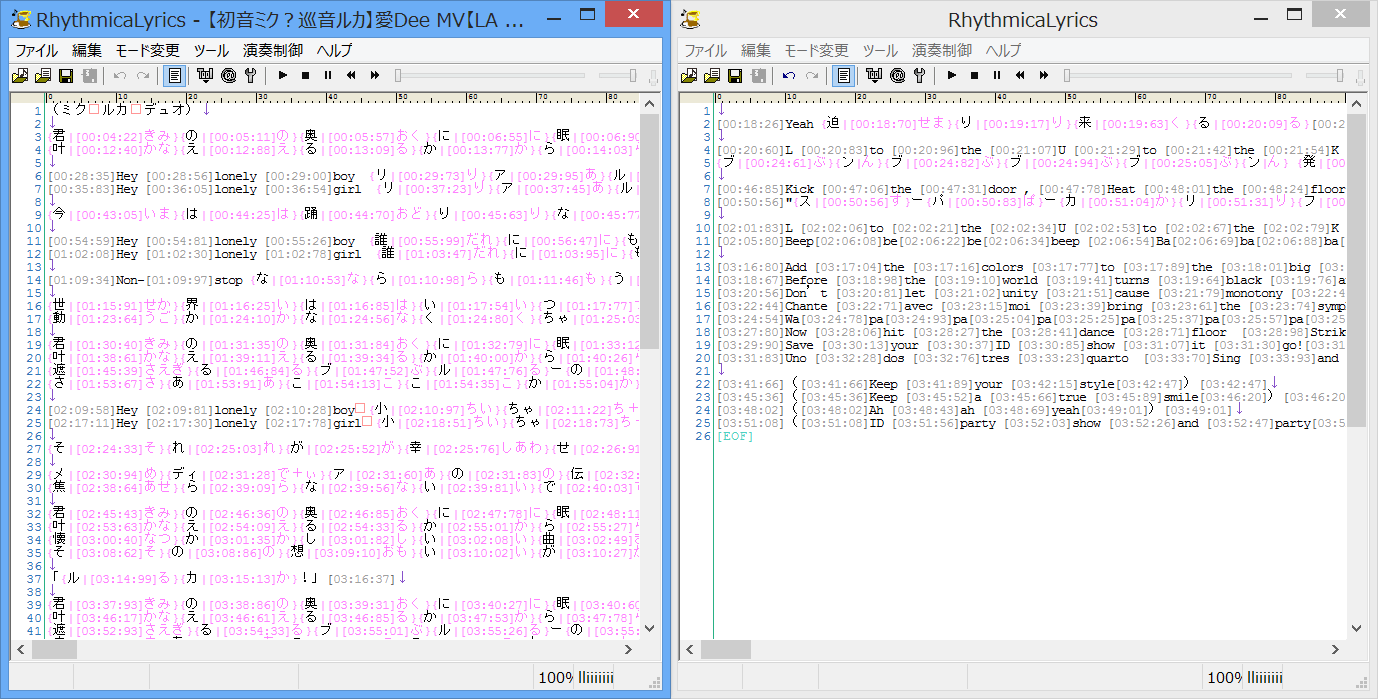Open wrench settings icon in right window
This screenshot has width=1378, height=699.
[919, 75]
